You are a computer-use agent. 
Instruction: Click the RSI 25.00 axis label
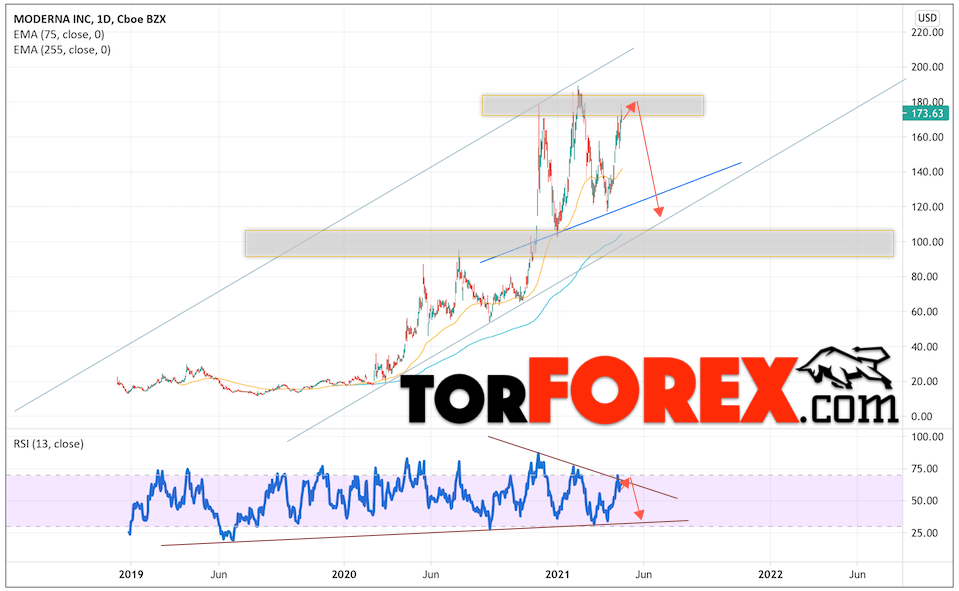tap(924, 533)
